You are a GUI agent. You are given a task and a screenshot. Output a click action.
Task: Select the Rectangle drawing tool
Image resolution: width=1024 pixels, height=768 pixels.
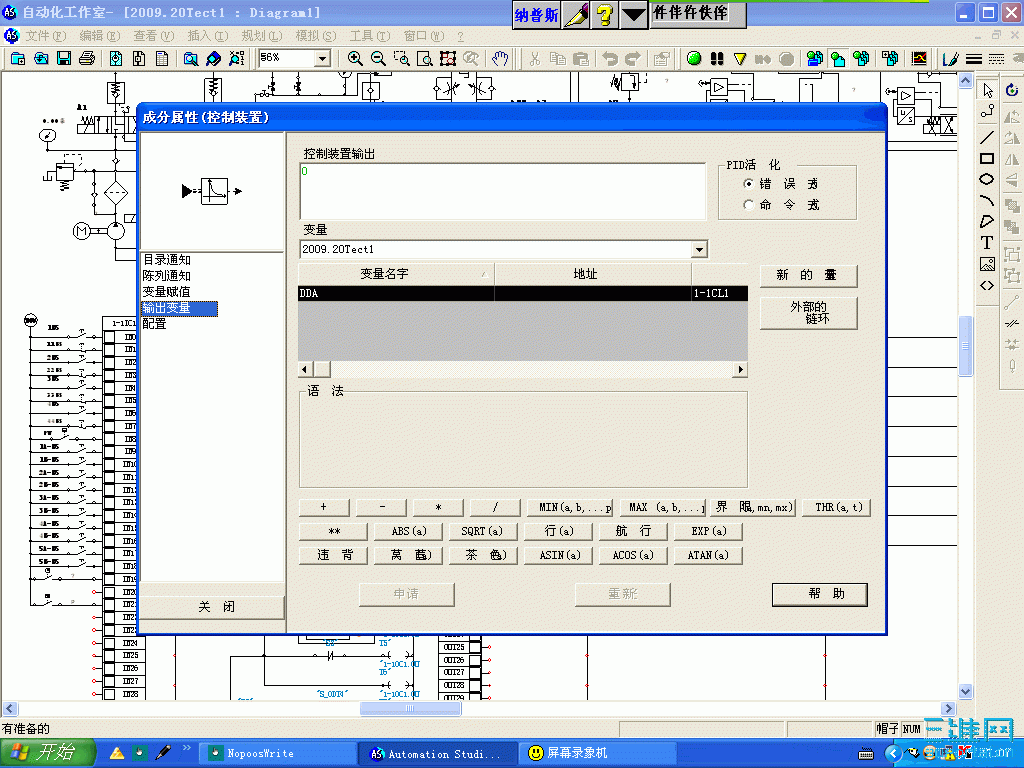(985, 158)
